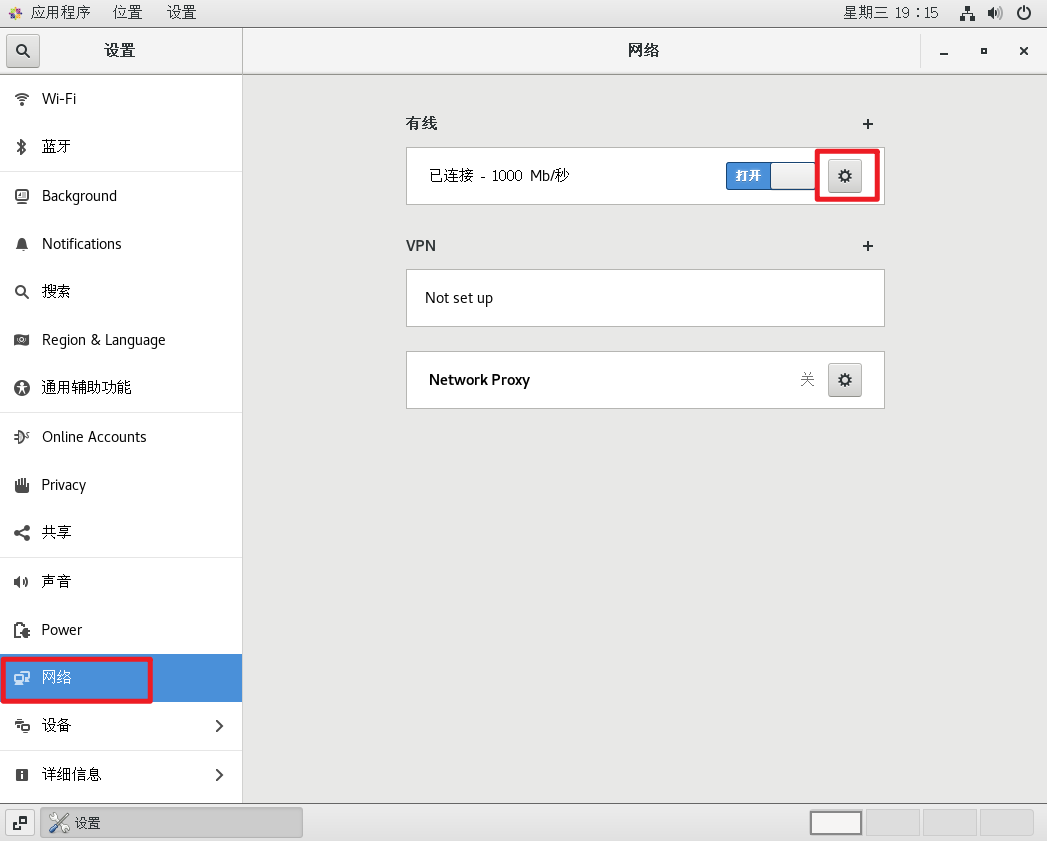
Task: Click the 关 proxy status text
Action: point(807,380)
